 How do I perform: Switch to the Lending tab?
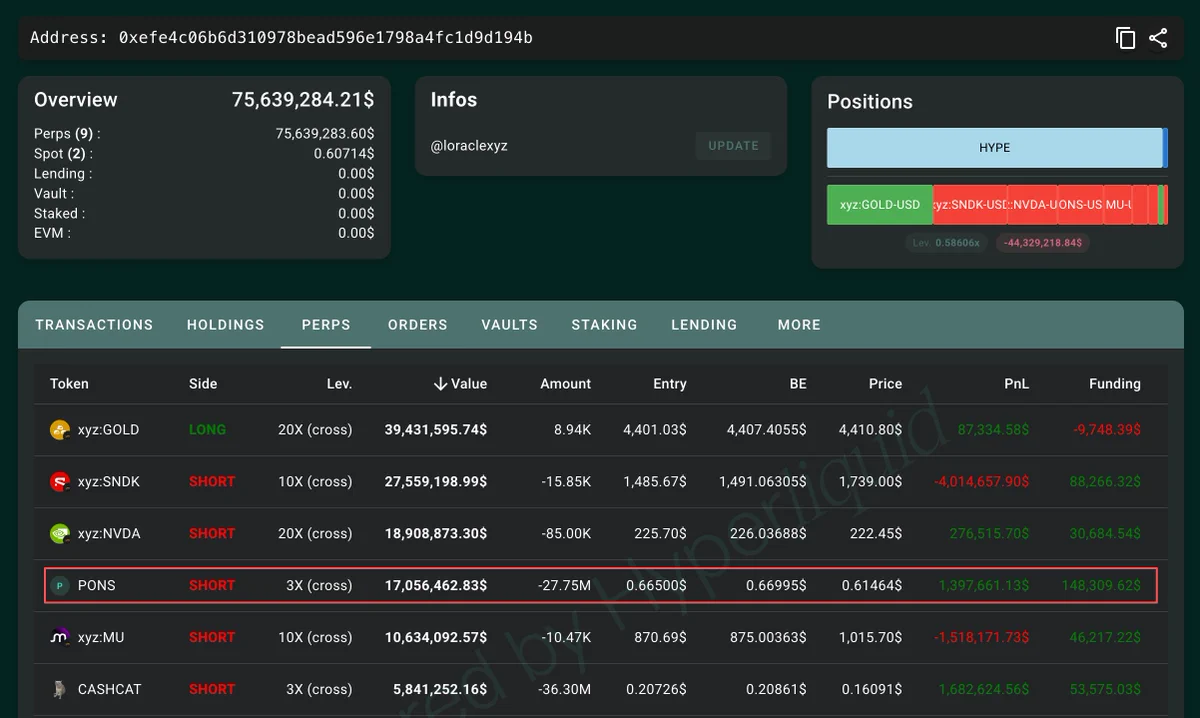coord(704,325)
